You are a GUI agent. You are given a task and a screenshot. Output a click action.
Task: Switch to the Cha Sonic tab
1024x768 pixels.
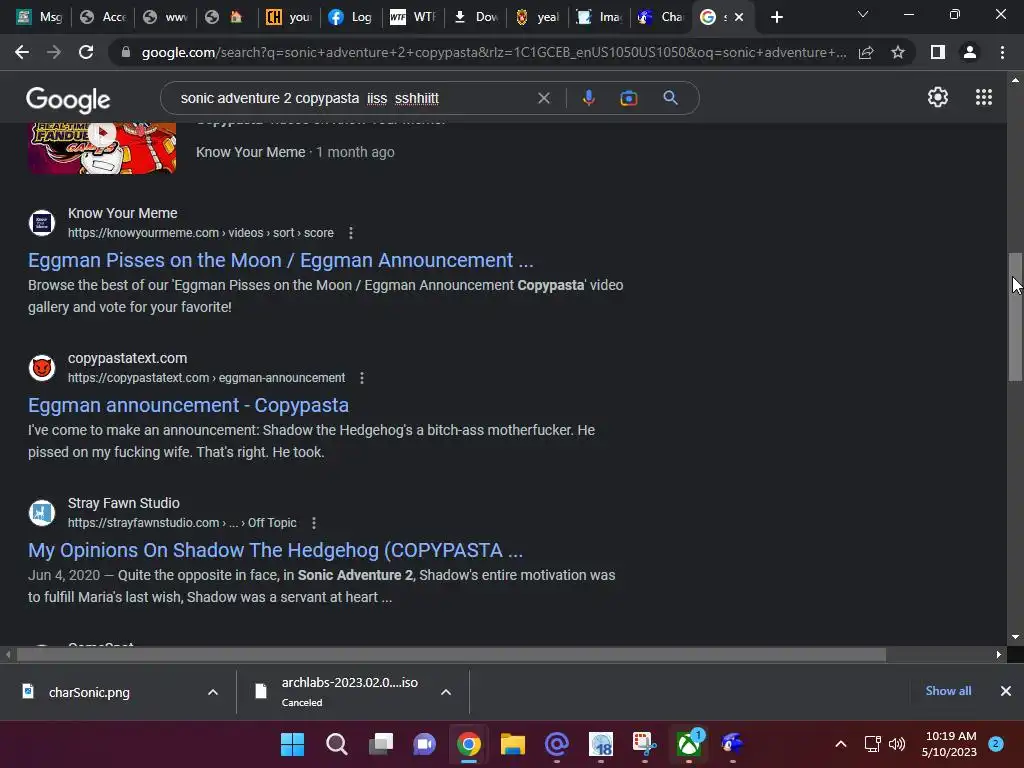[660, 17]
